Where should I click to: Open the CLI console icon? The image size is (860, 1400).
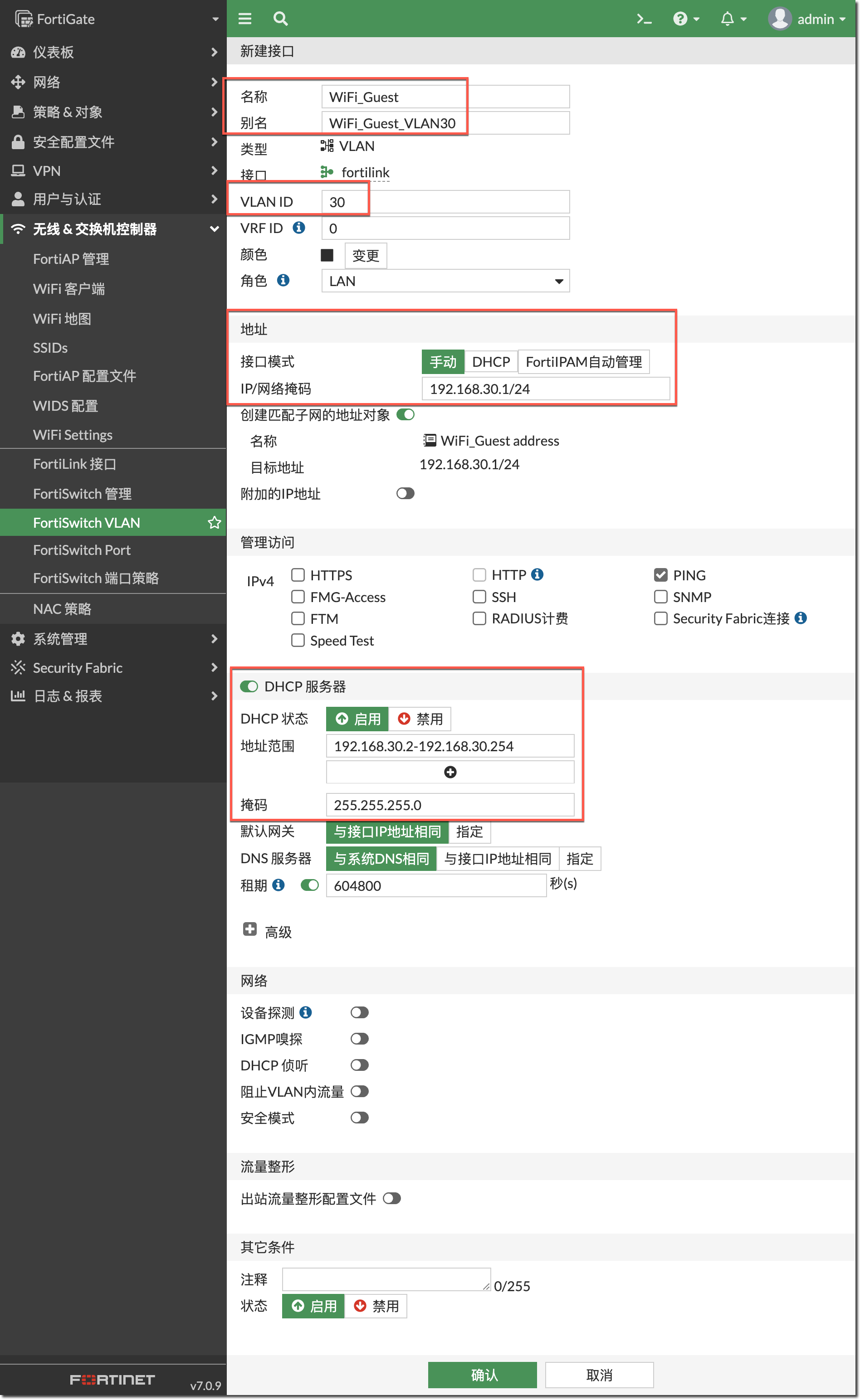pyautogui.click(x=643, y=19)
